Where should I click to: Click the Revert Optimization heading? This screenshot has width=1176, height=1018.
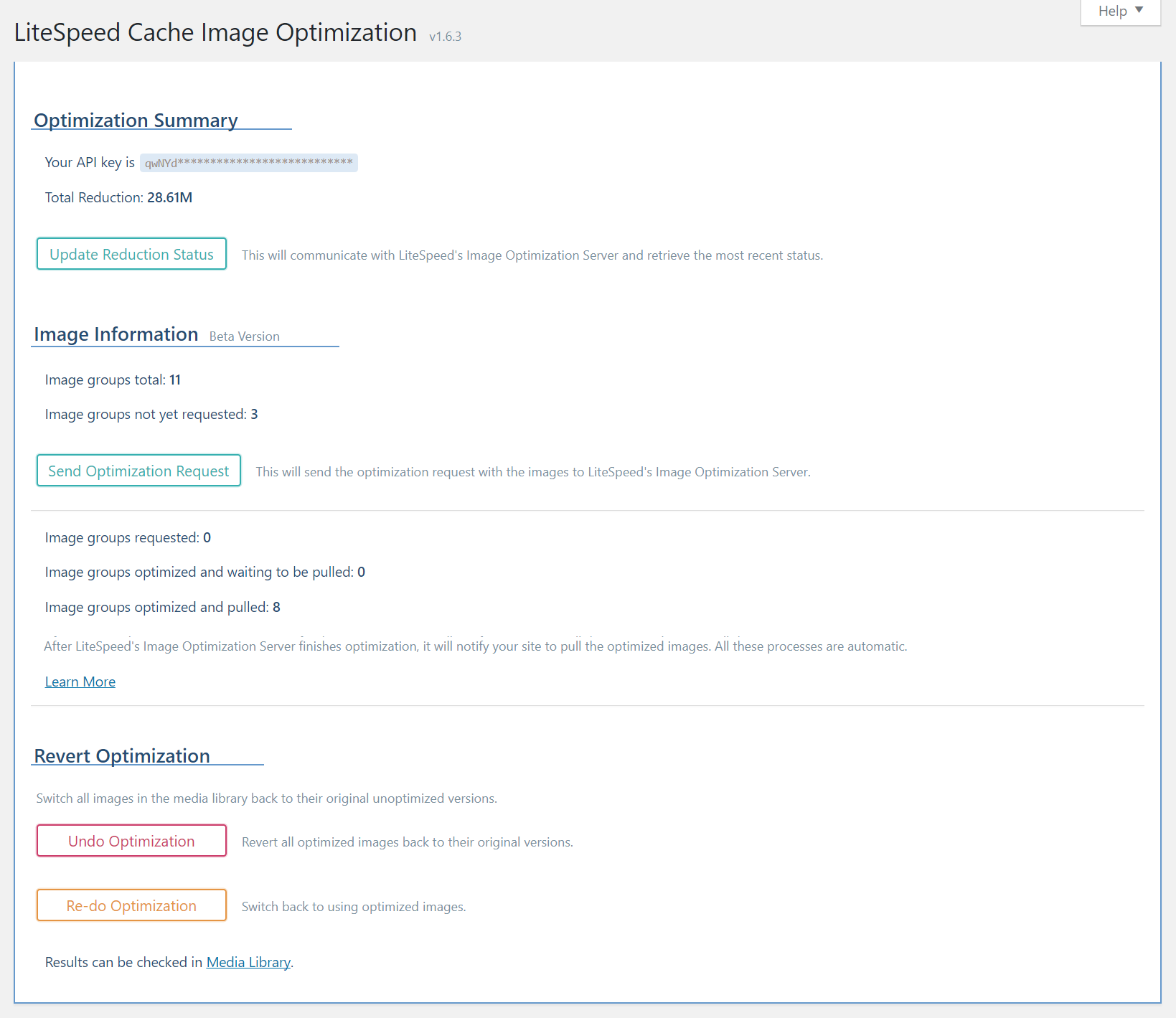[122, 755]
